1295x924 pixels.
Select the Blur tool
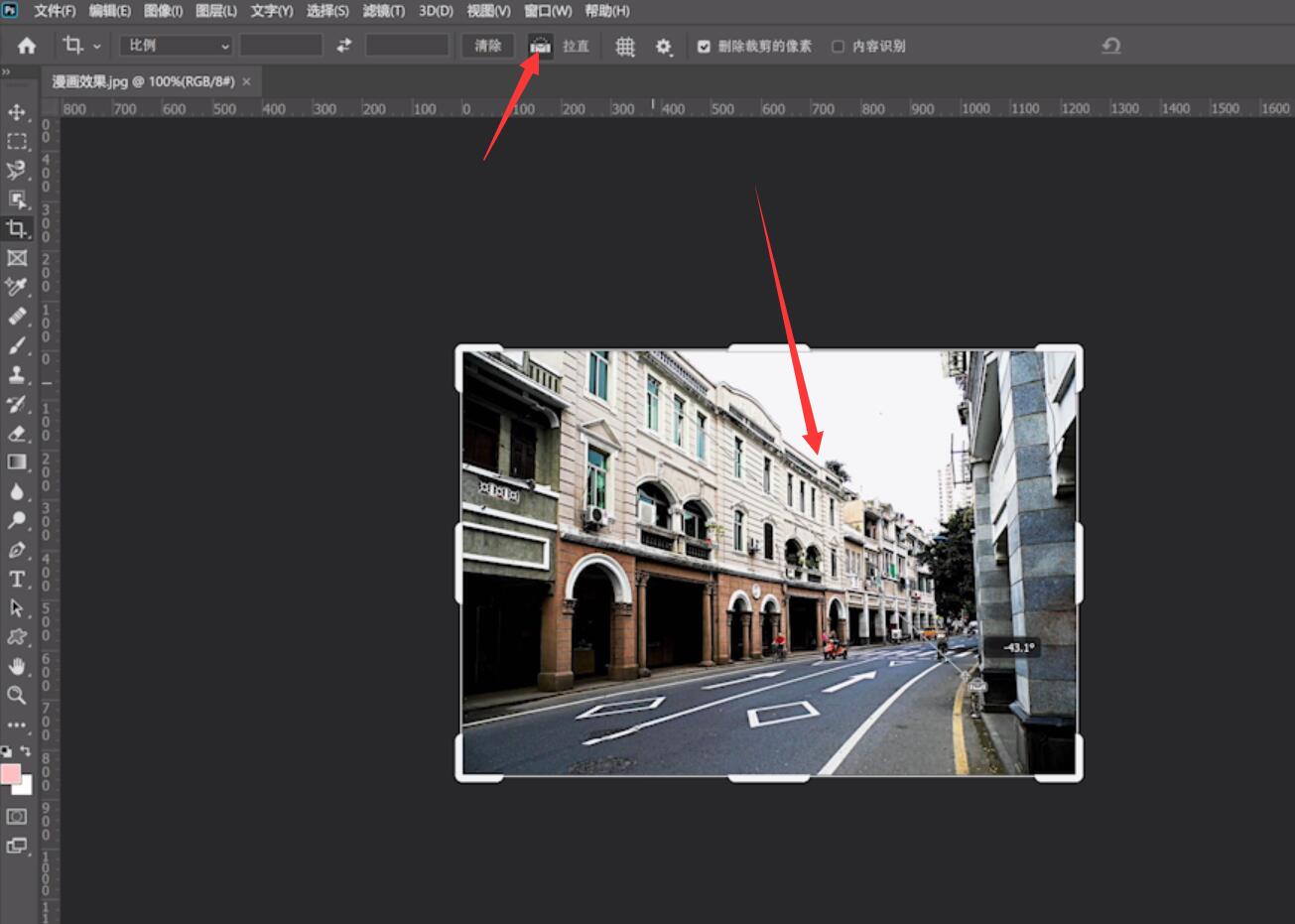tap(17, 491)
